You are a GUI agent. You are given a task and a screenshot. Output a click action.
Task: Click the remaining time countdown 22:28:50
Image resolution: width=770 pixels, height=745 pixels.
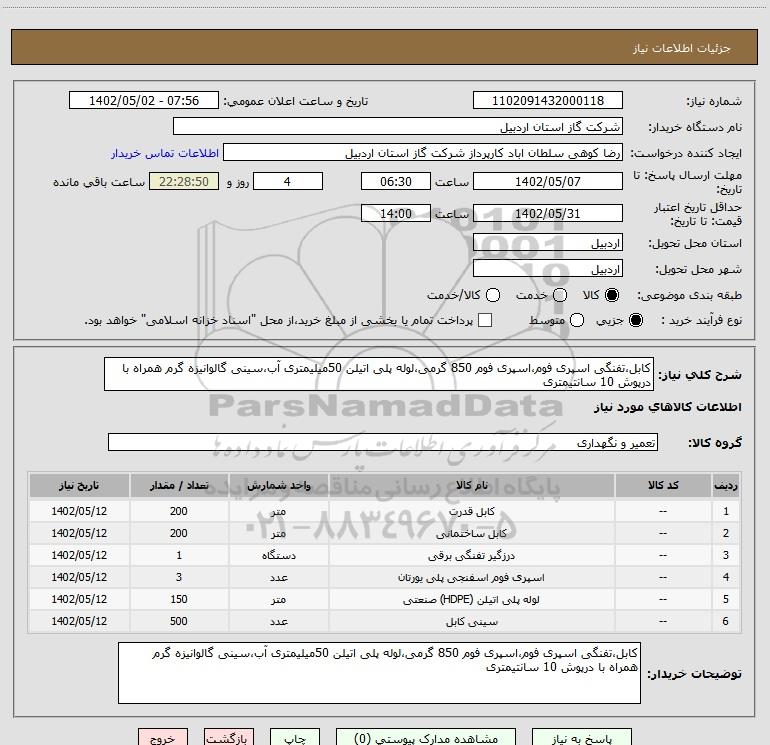coord(184,182)
